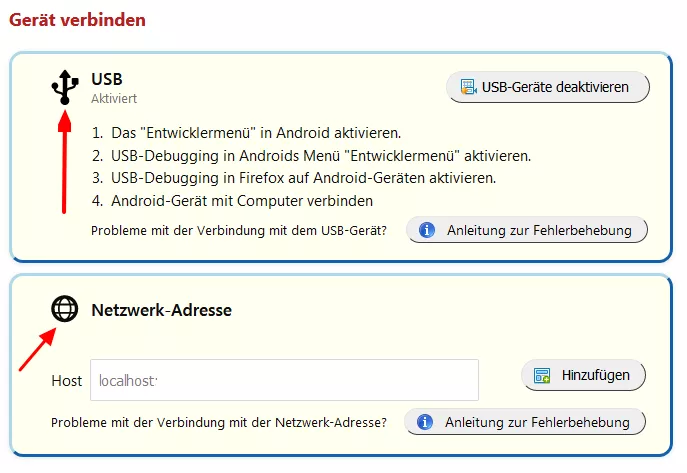Open Anleitung zur Fehlerbehebung for USB
This screenshot has width=687, height=473.
point(538,231)
